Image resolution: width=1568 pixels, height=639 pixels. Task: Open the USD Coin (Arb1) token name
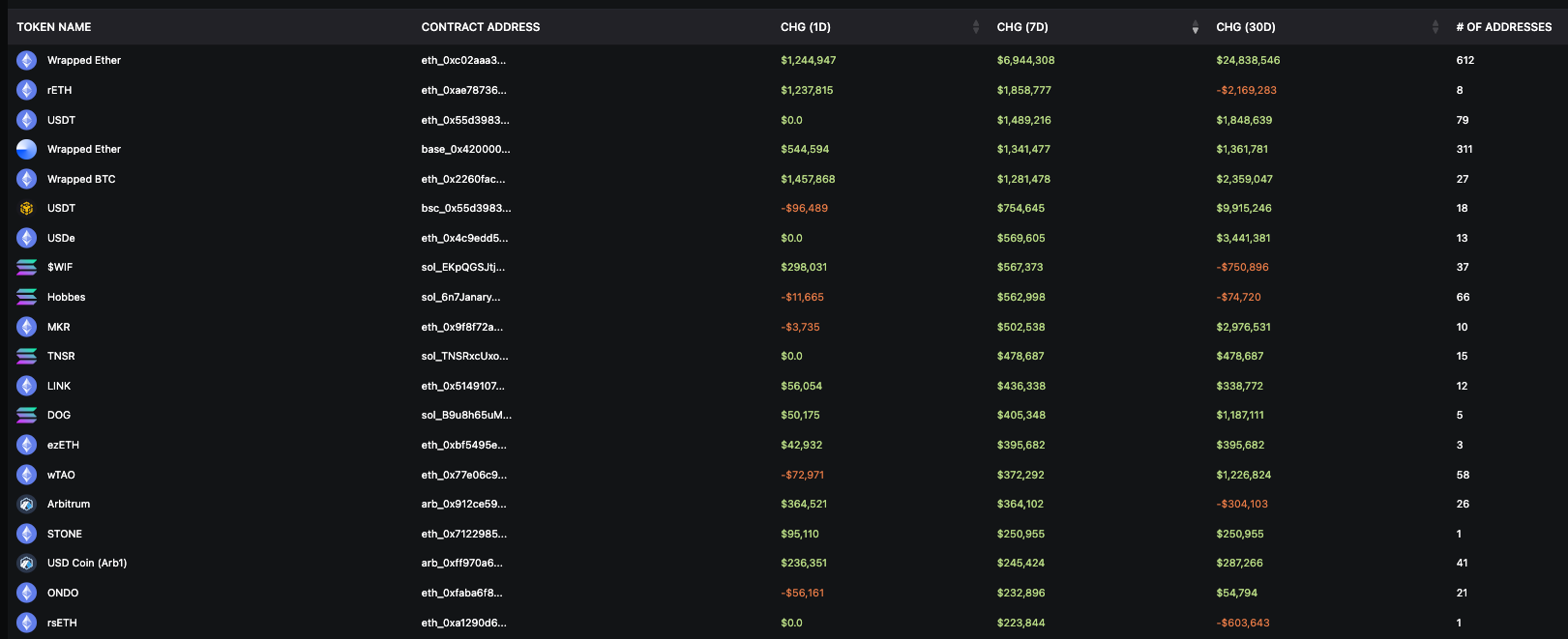(87, 563)
